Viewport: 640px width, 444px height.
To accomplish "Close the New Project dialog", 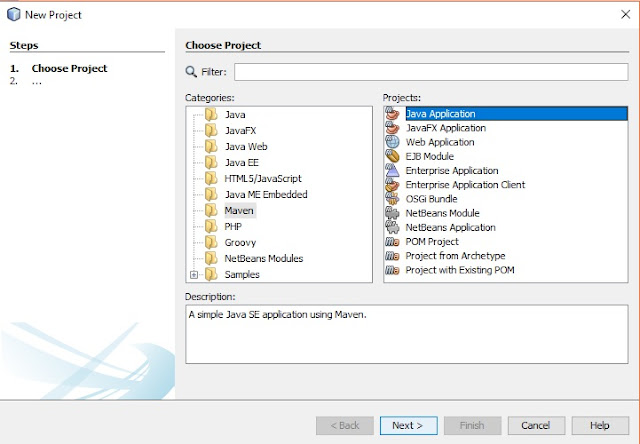I will 625,15.
